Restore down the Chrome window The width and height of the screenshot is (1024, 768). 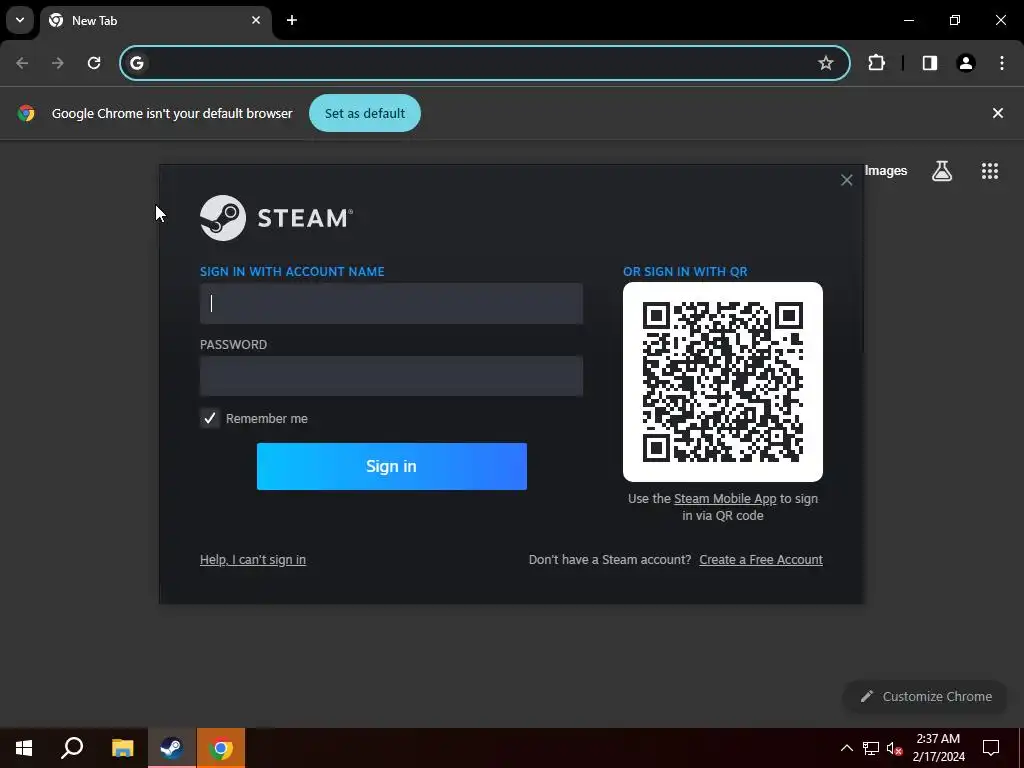click(x=955, y=20)
